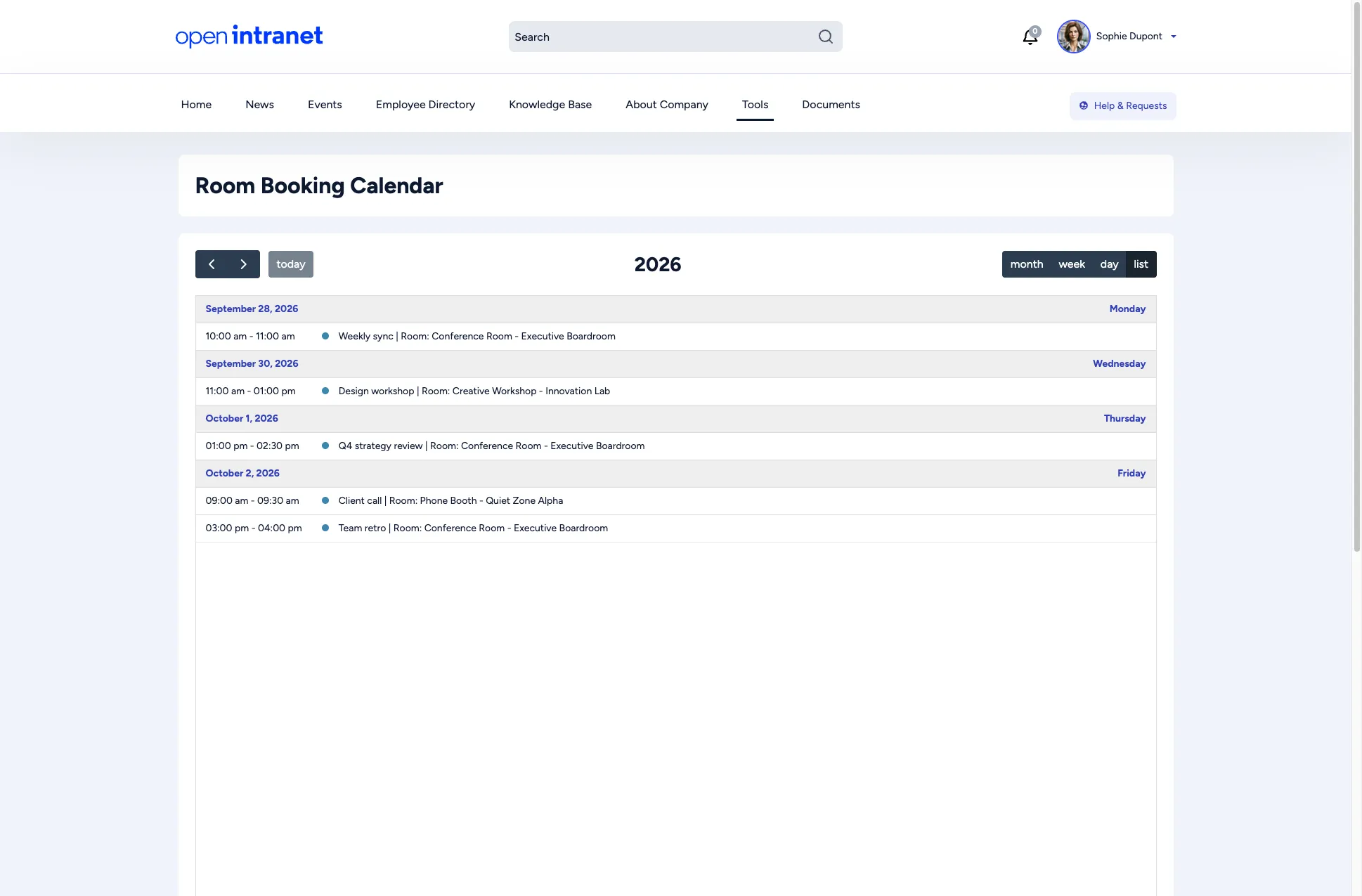
Task: Switch calendar to day view
Action: (x=1109, y=264)
